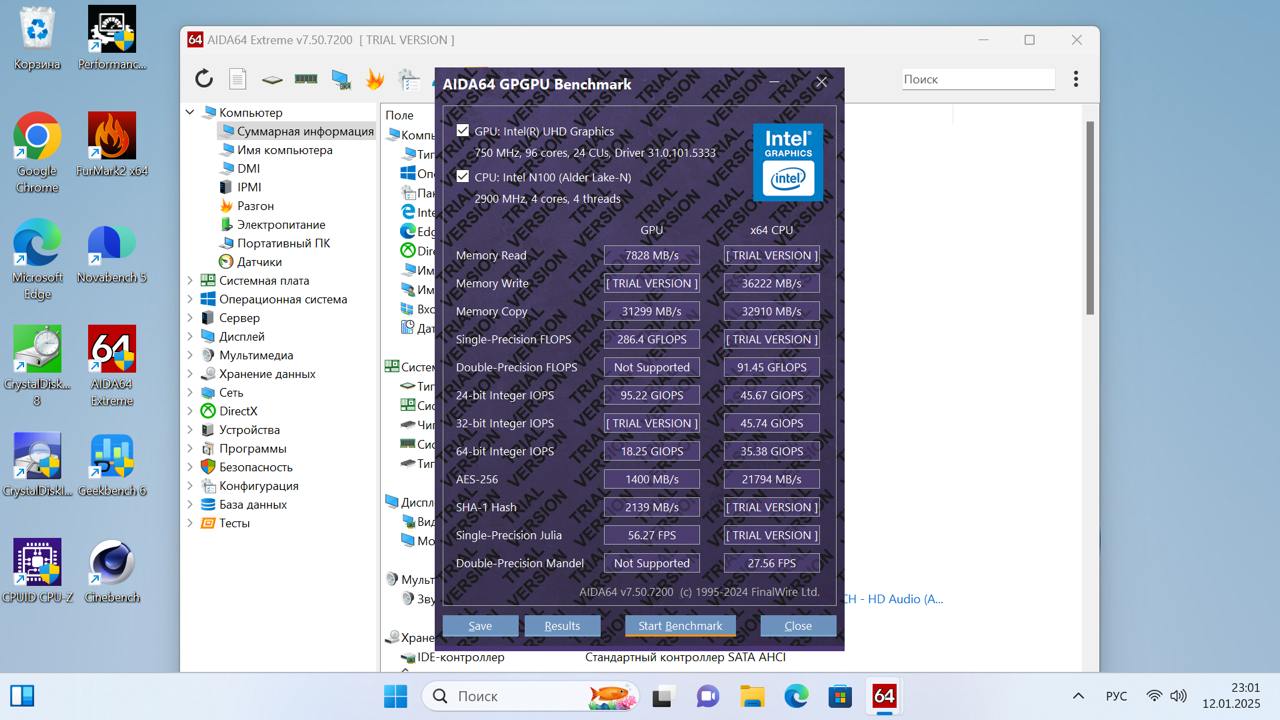The height and width of the screenshot is (720, 1280).
Task: Click Start Benchmark button
Action: (680, 626)
